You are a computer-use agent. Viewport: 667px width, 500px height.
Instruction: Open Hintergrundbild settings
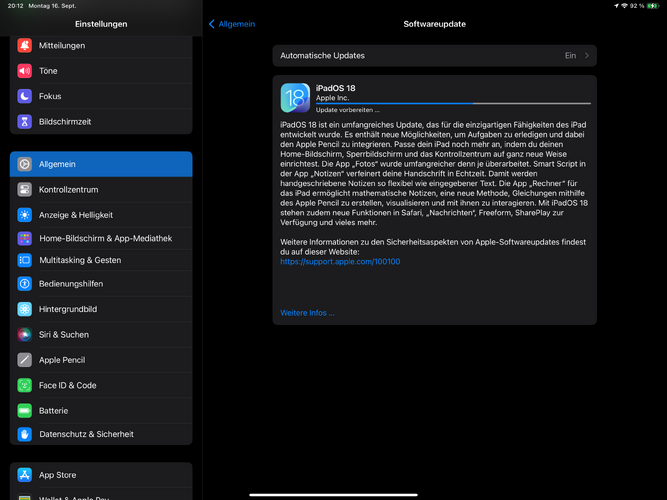[101, 309]
